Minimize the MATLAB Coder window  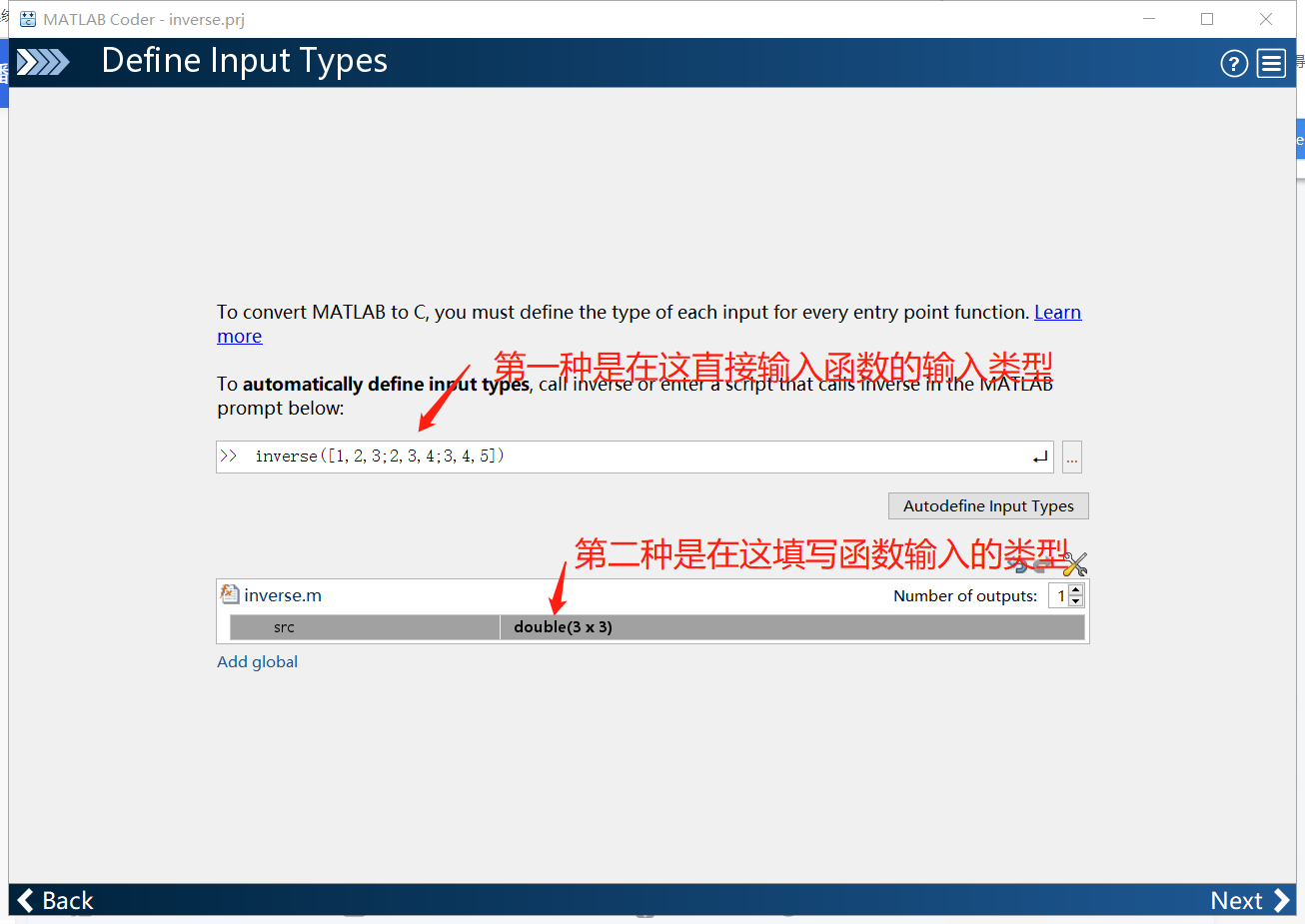point(1149,19)
